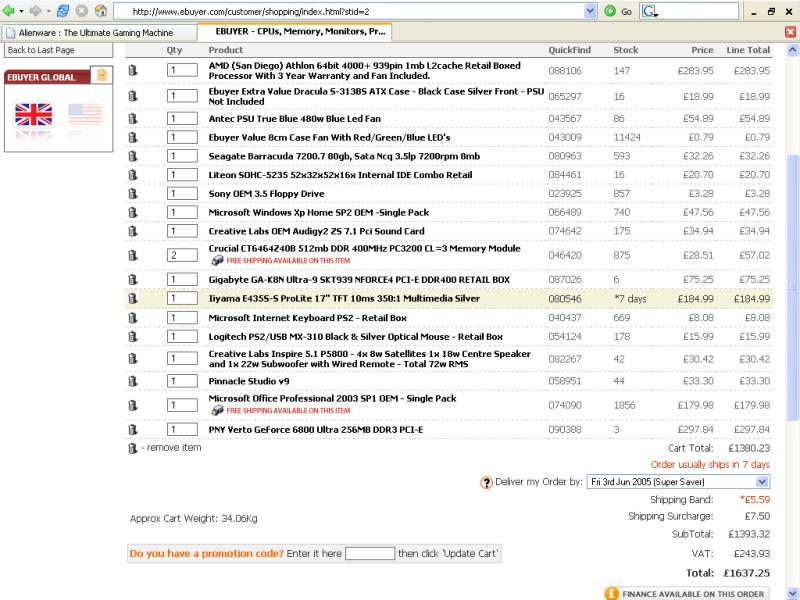The image size is (800, 600).
Task: Go to the browser home page icon
Action: pyautogui.click(x=100, y=11)
